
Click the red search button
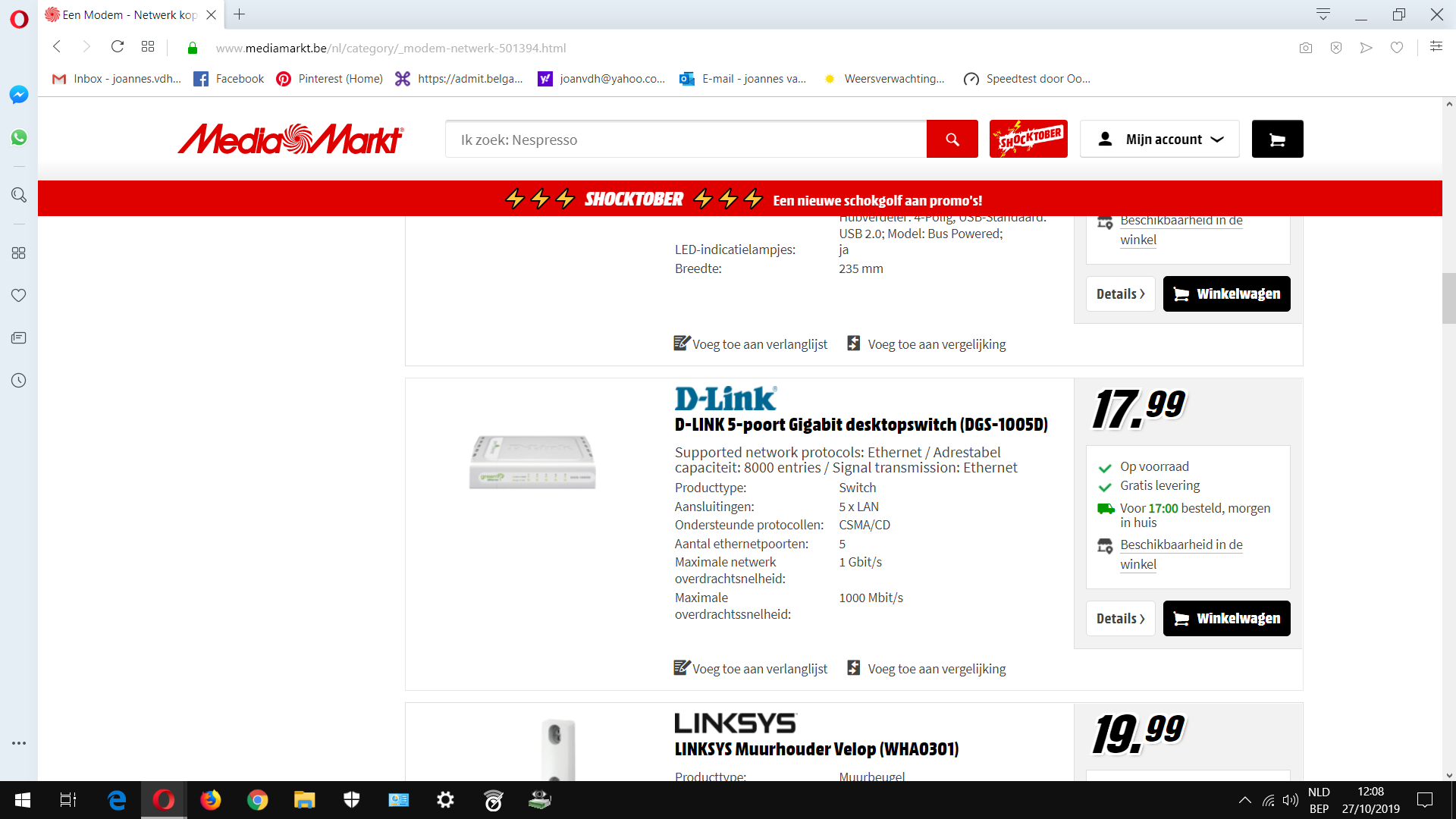[x=952, y=139]
